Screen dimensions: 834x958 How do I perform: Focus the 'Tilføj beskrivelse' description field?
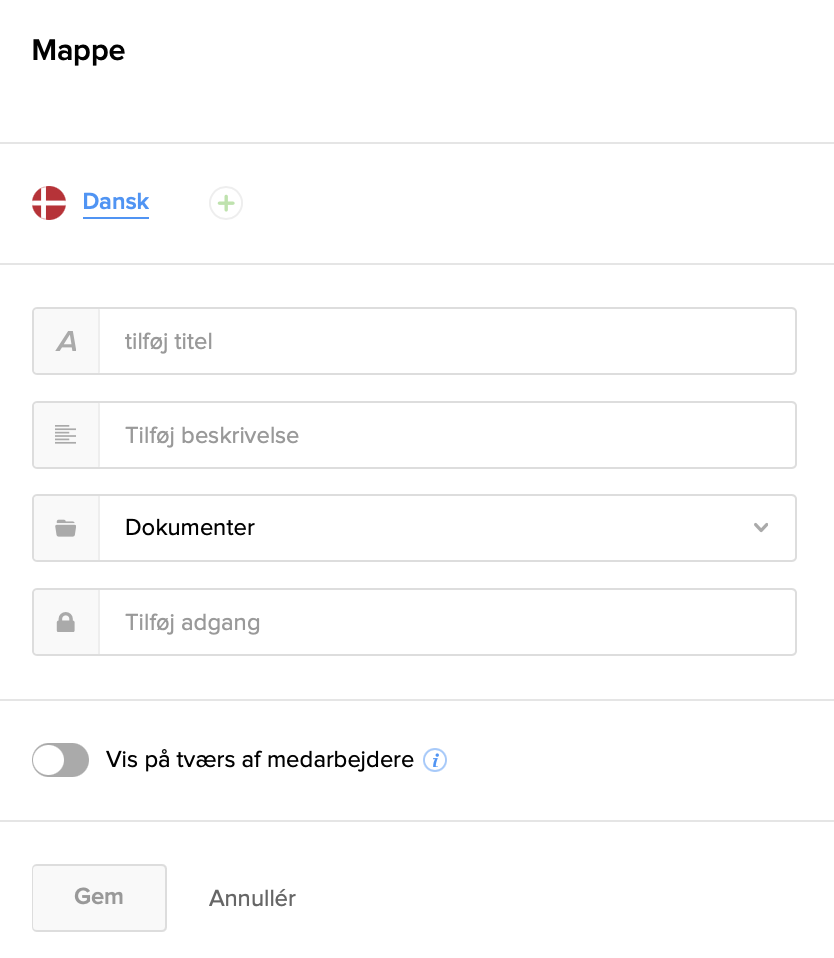coord(447,435)
